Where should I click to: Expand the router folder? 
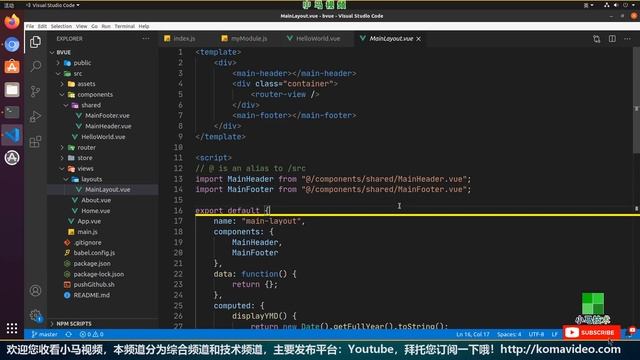[x=62, y=147]
